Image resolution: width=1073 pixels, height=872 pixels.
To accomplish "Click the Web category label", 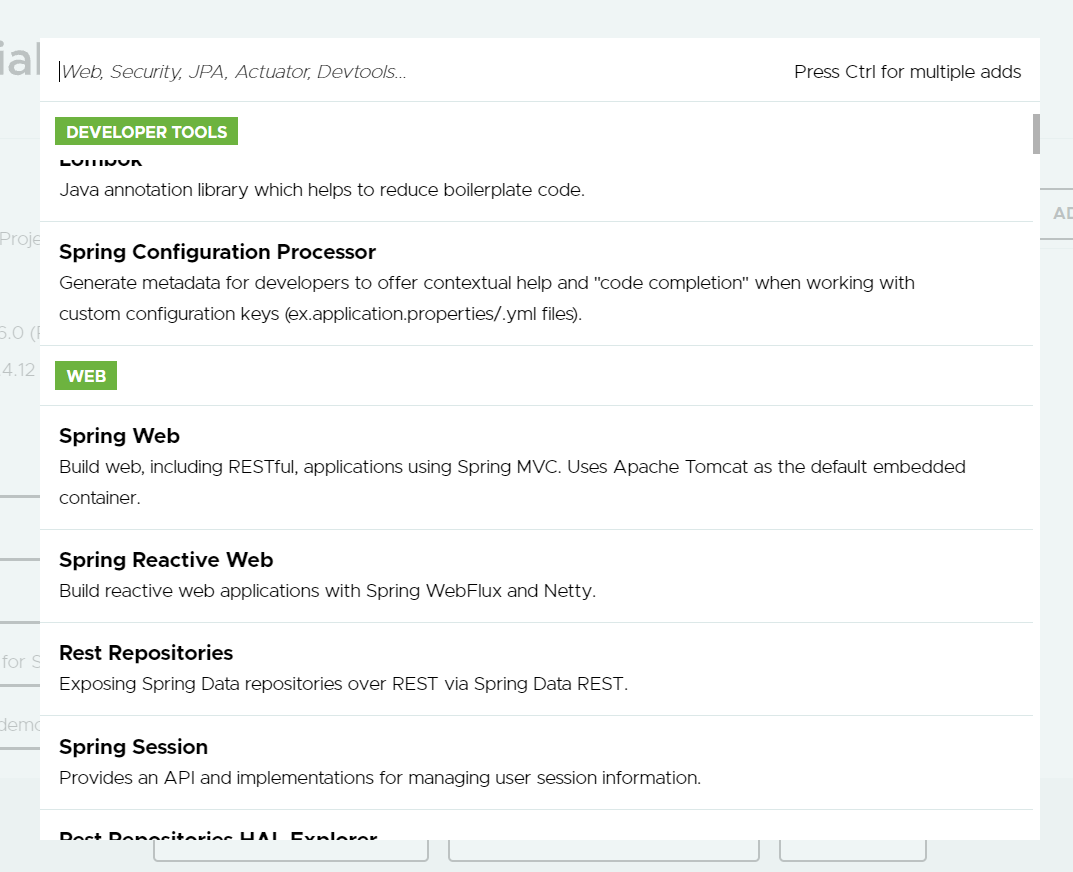I will coord(86,376).
